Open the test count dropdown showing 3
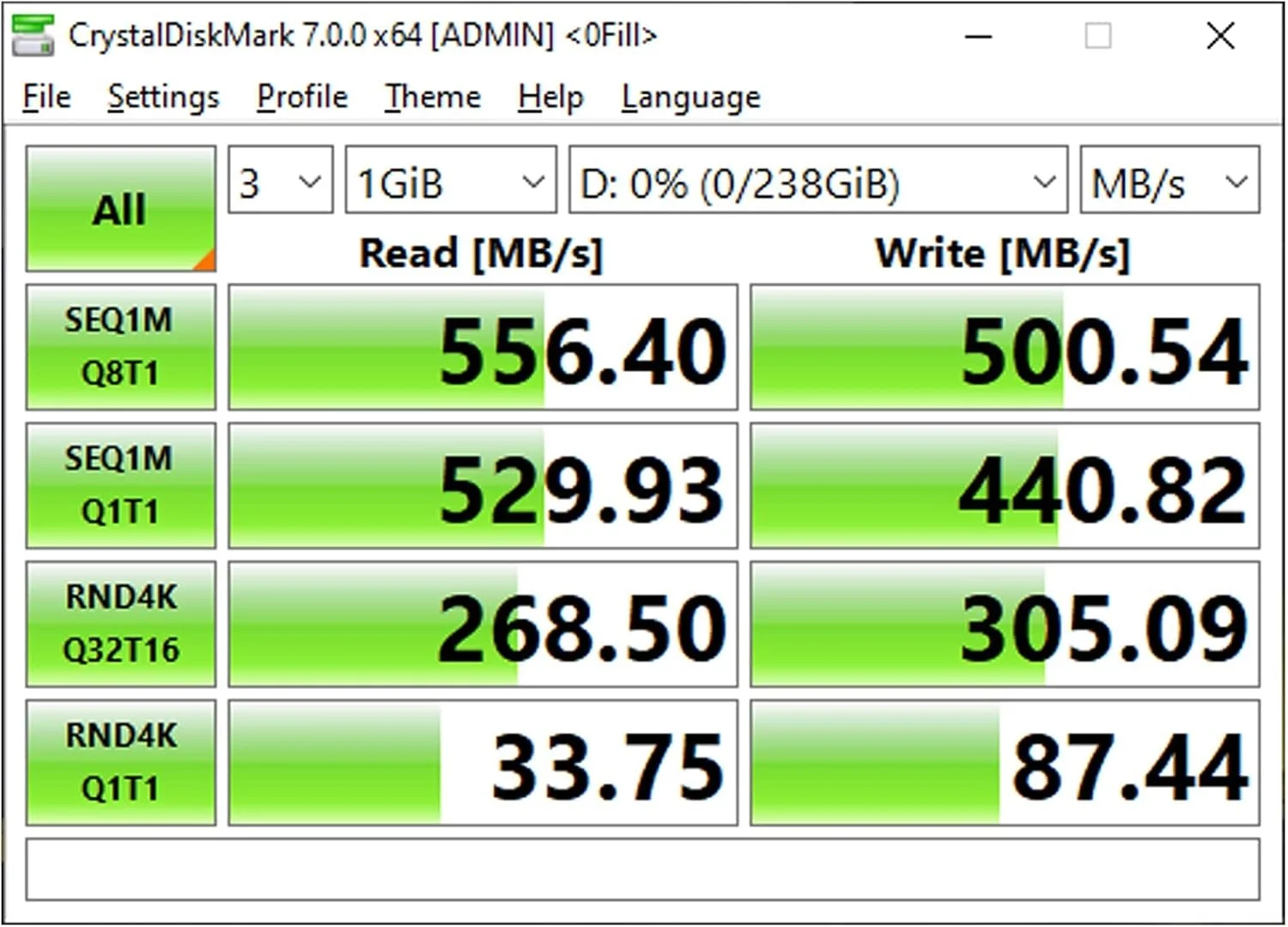 click(x=280, y=180)
